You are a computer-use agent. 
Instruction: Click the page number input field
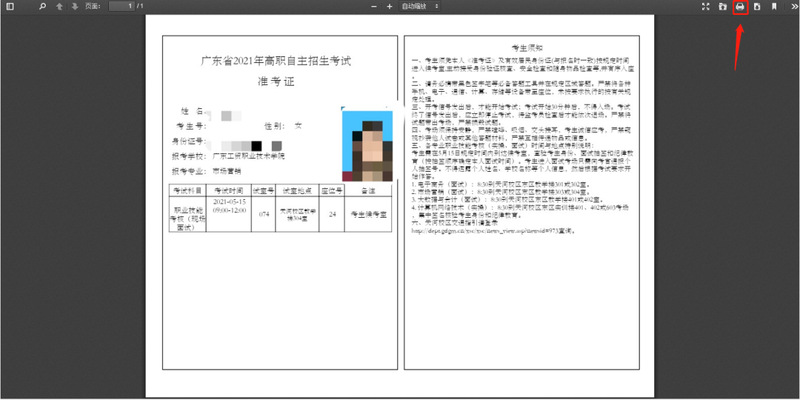121,6
